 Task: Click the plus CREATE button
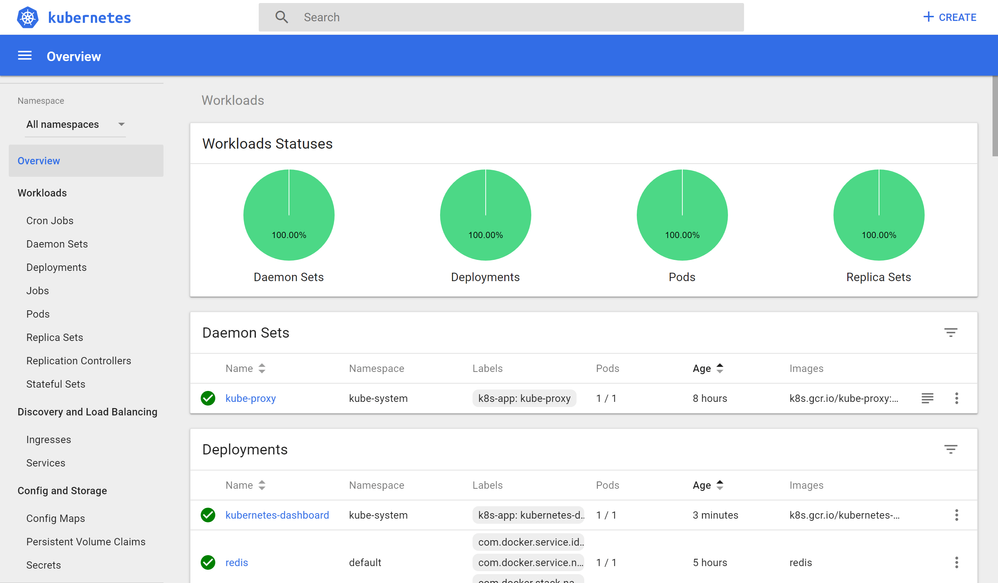(949, 17)
